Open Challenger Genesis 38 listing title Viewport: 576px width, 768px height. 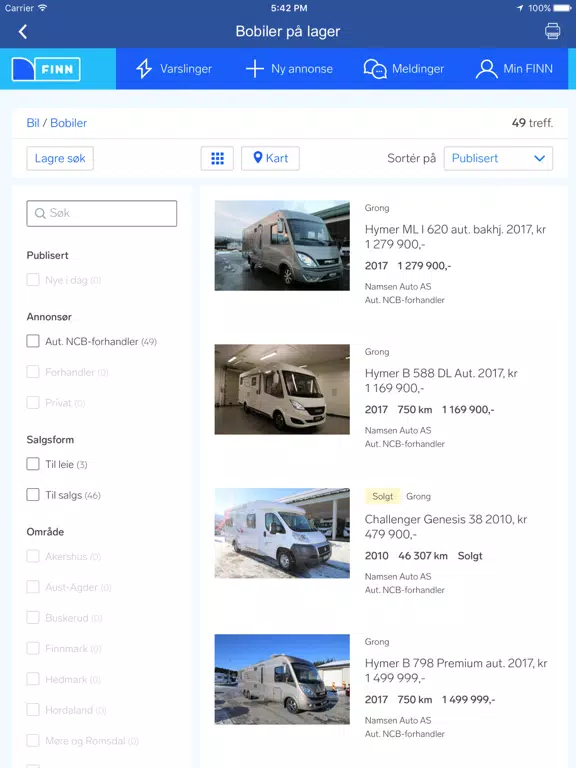point(446,527)
